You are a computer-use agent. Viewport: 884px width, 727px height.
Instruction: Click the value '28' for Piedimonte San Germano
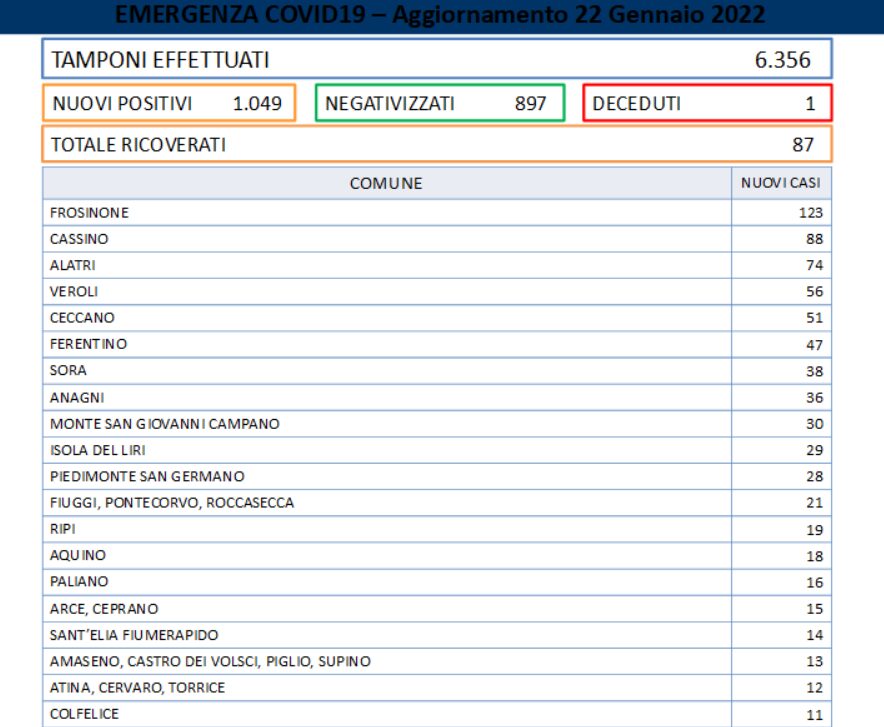[x=815, y=476]
